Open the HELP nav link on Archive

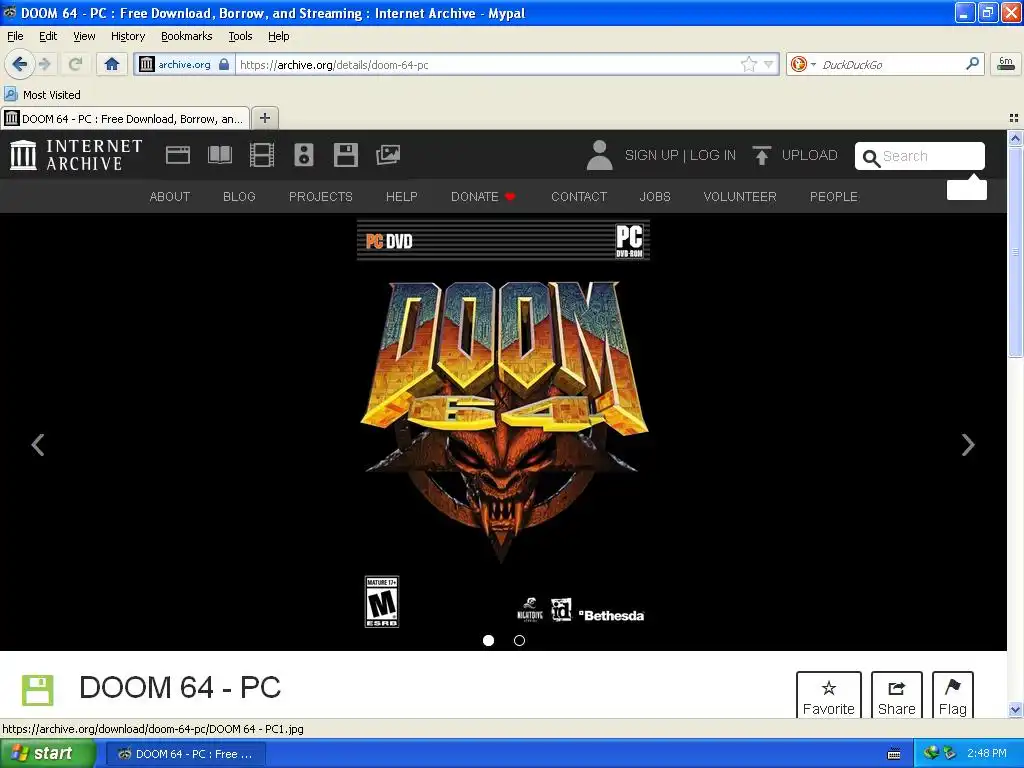[x=402, y=197]
